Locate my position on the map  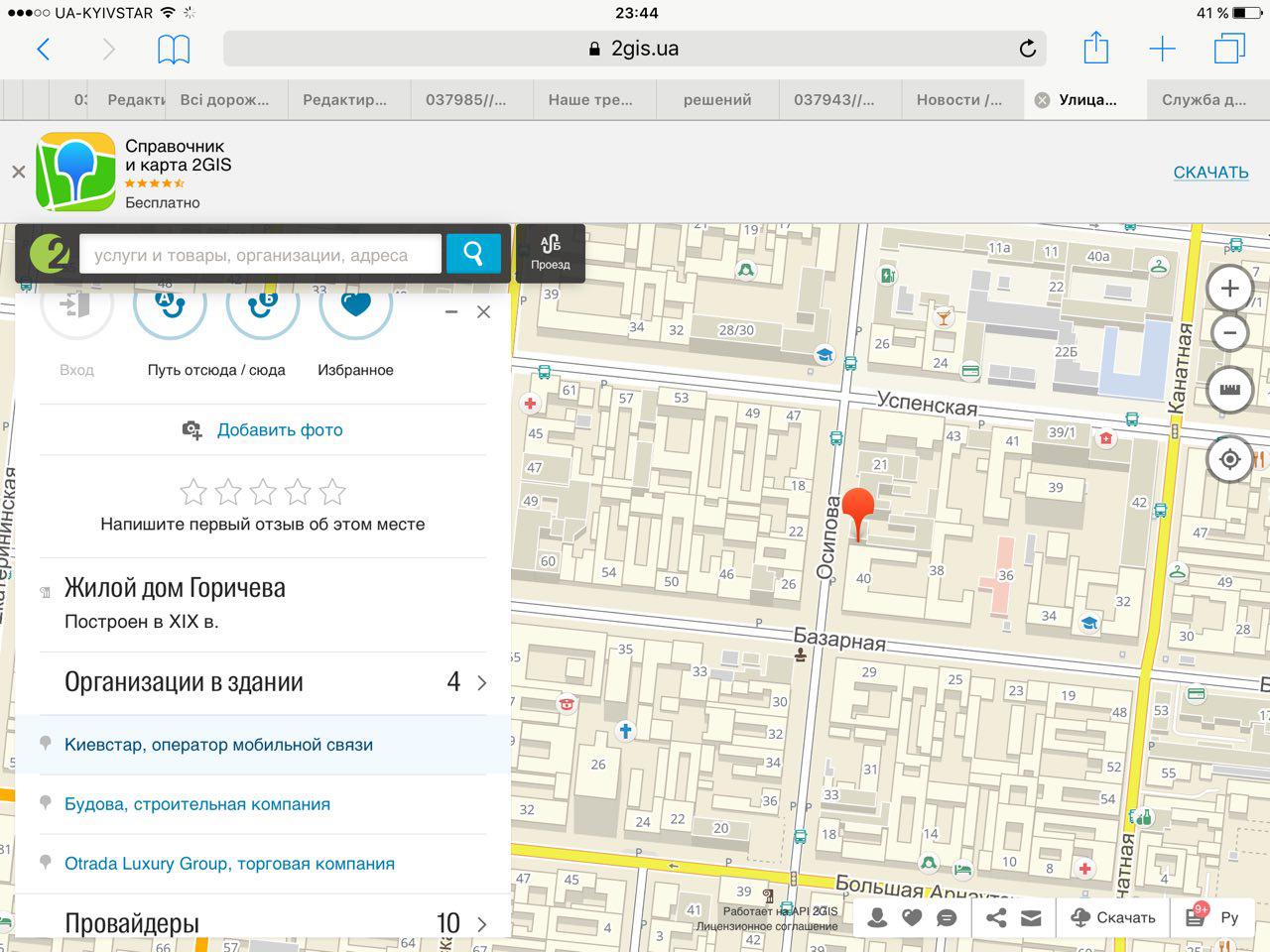click(1229, 460)
